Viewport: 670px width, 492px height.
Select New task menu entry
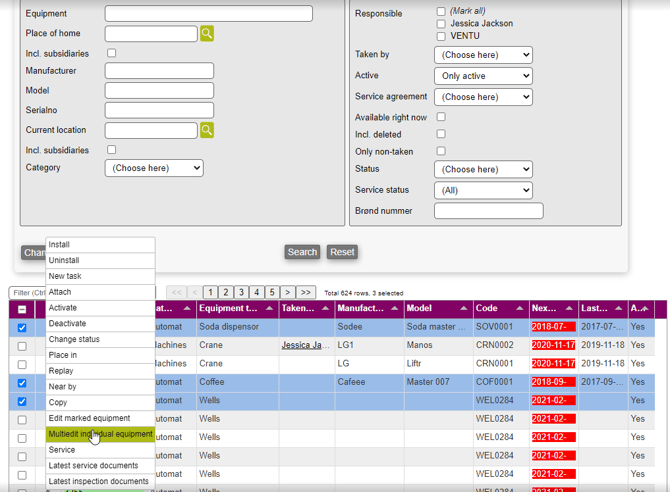coord(100,276)
